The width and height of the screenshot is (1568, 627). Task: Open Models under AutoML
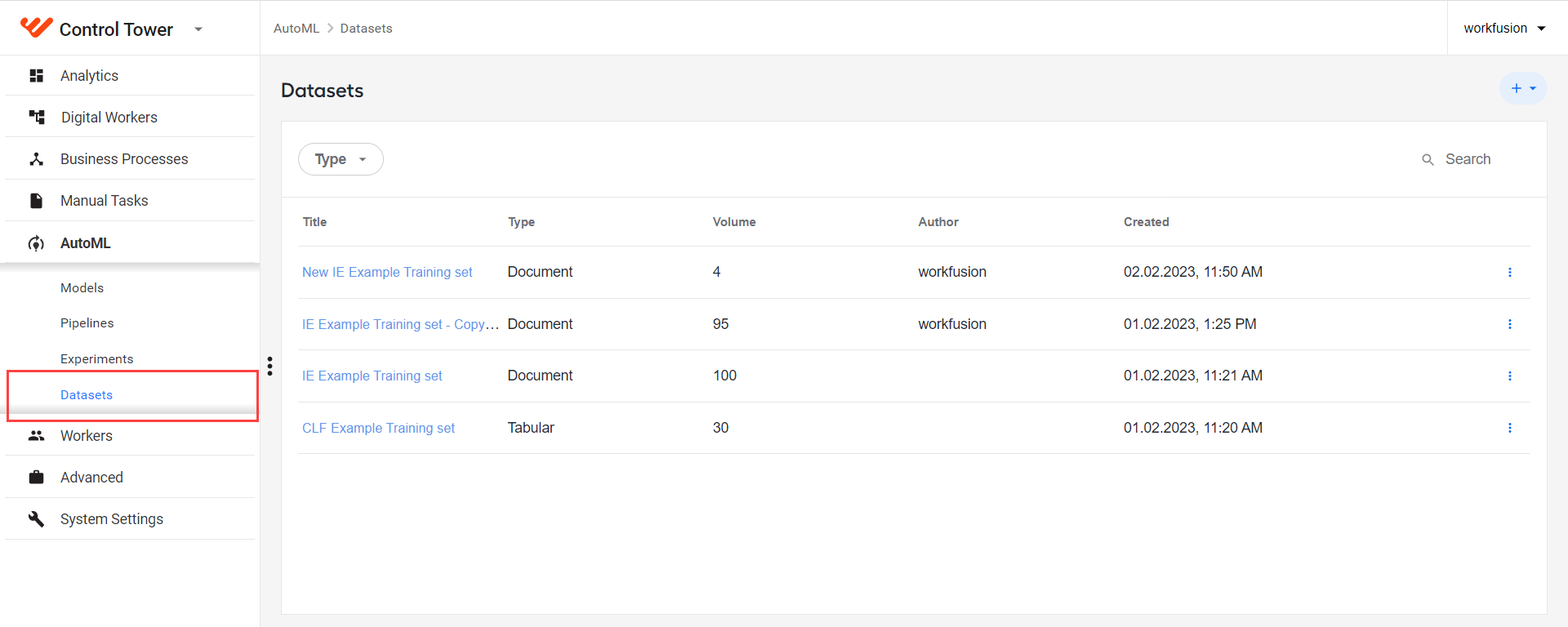[x=82, y=288]
